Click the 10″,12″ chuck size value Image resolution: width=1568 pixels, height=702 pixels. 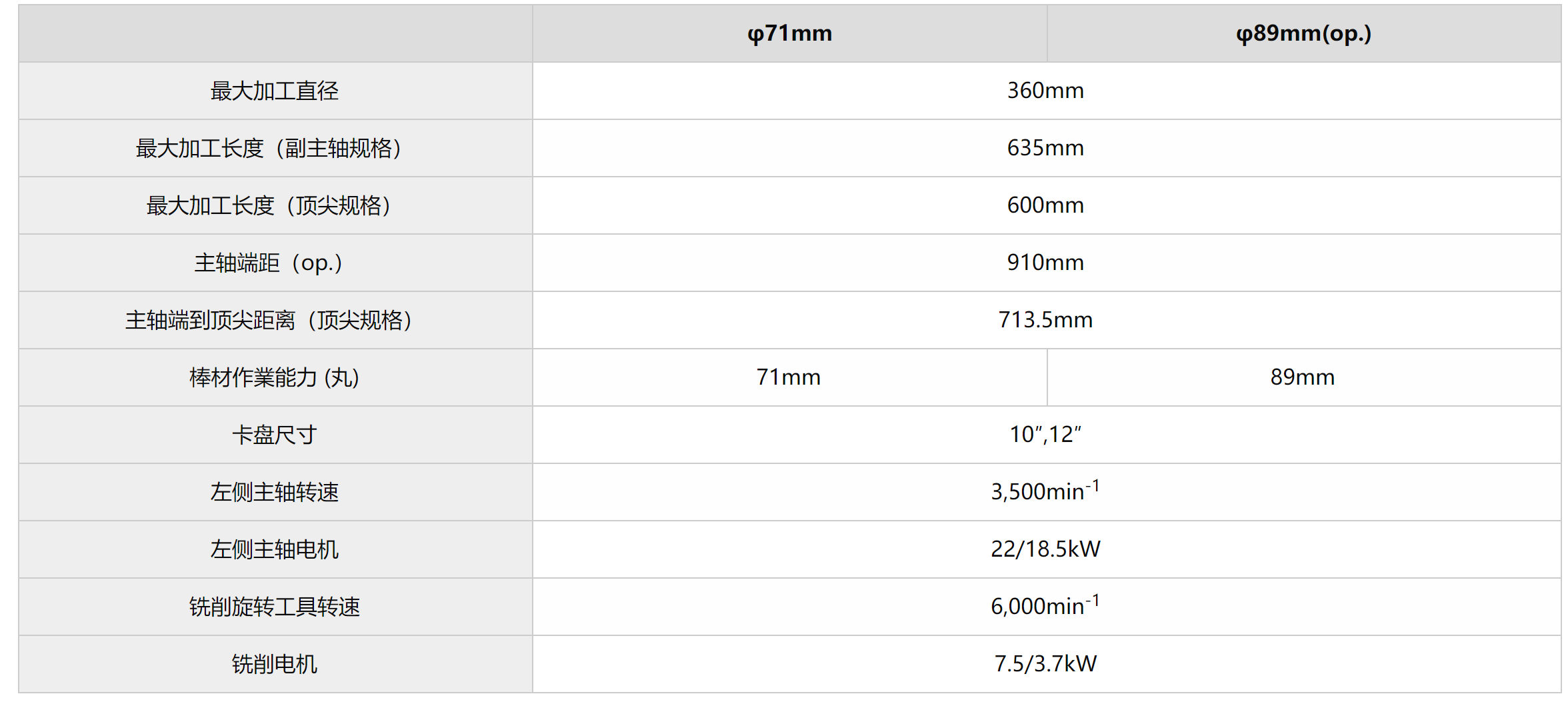click(x=1045, y=435)
